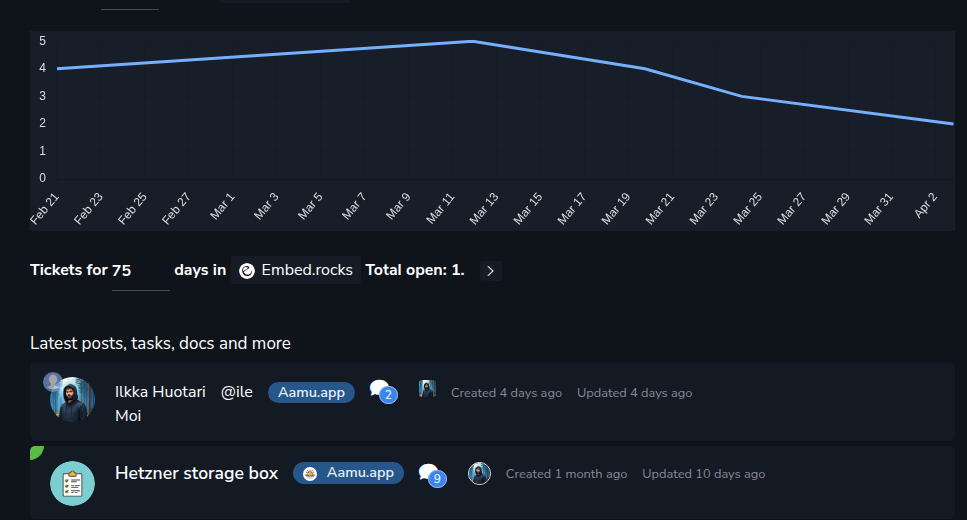Open the Embed.rocks project selector

(296, 270)
